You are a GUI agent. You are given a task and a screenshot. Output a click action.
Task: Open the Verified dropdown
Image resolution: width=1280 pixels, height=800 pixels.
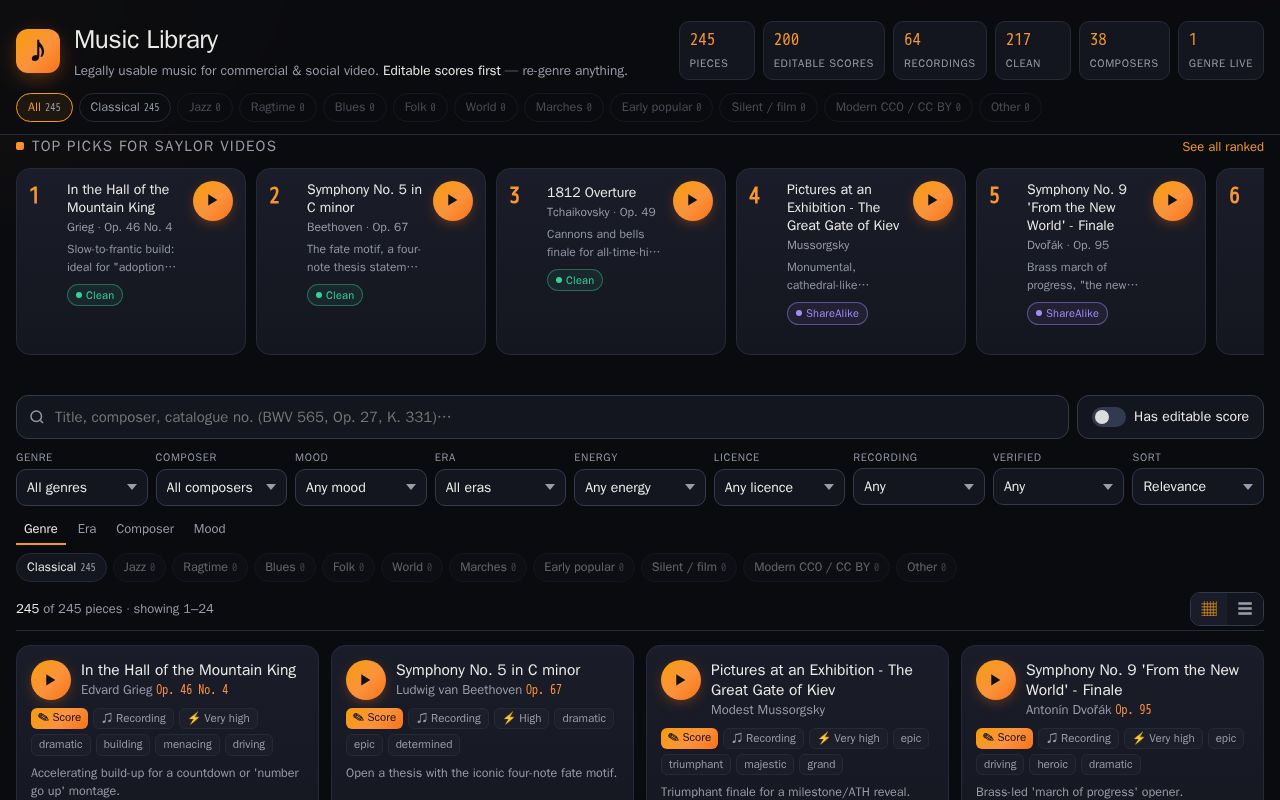coord(1058,487)
